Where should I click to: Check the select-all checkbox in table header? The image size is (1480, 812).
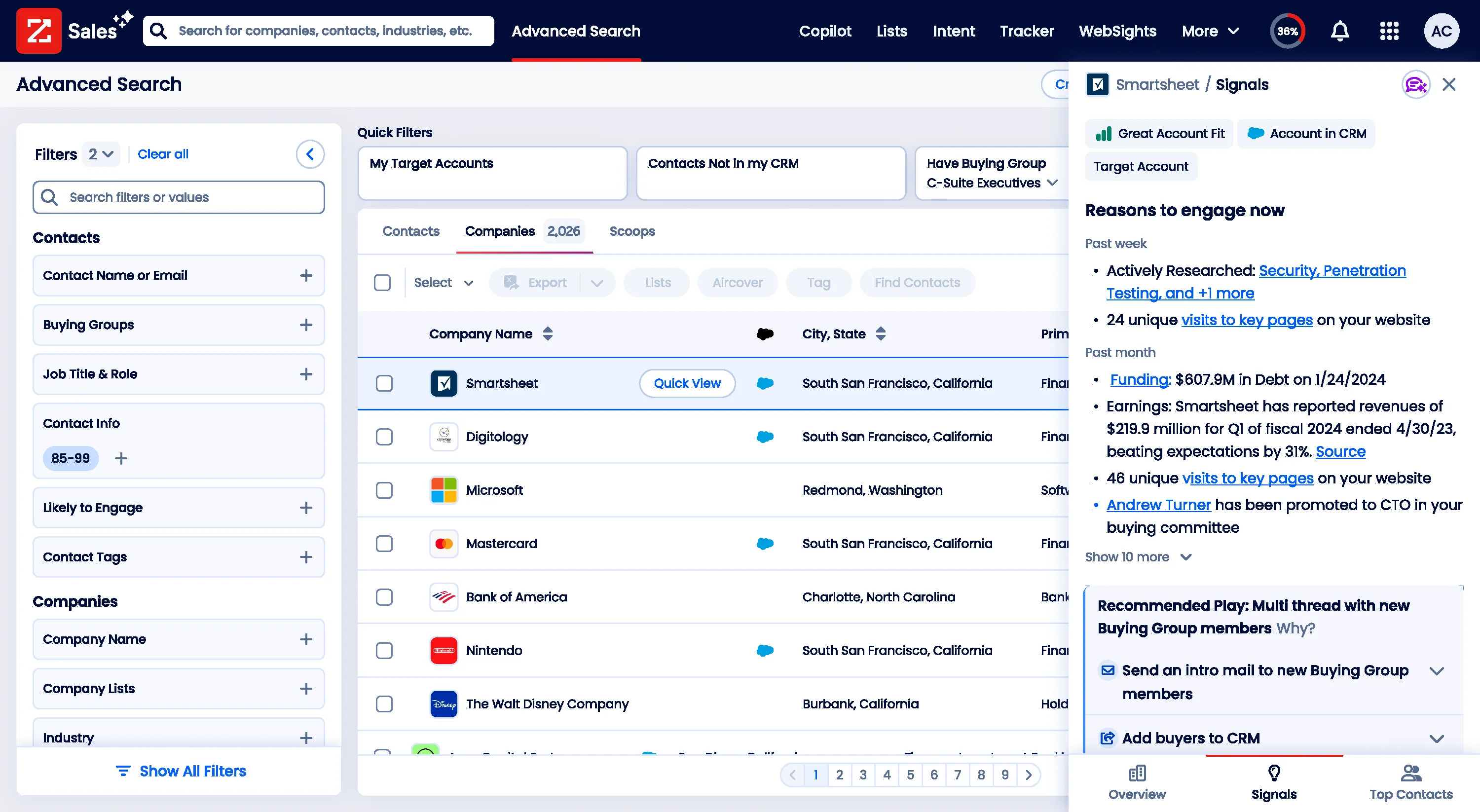(x=383, y=282)
